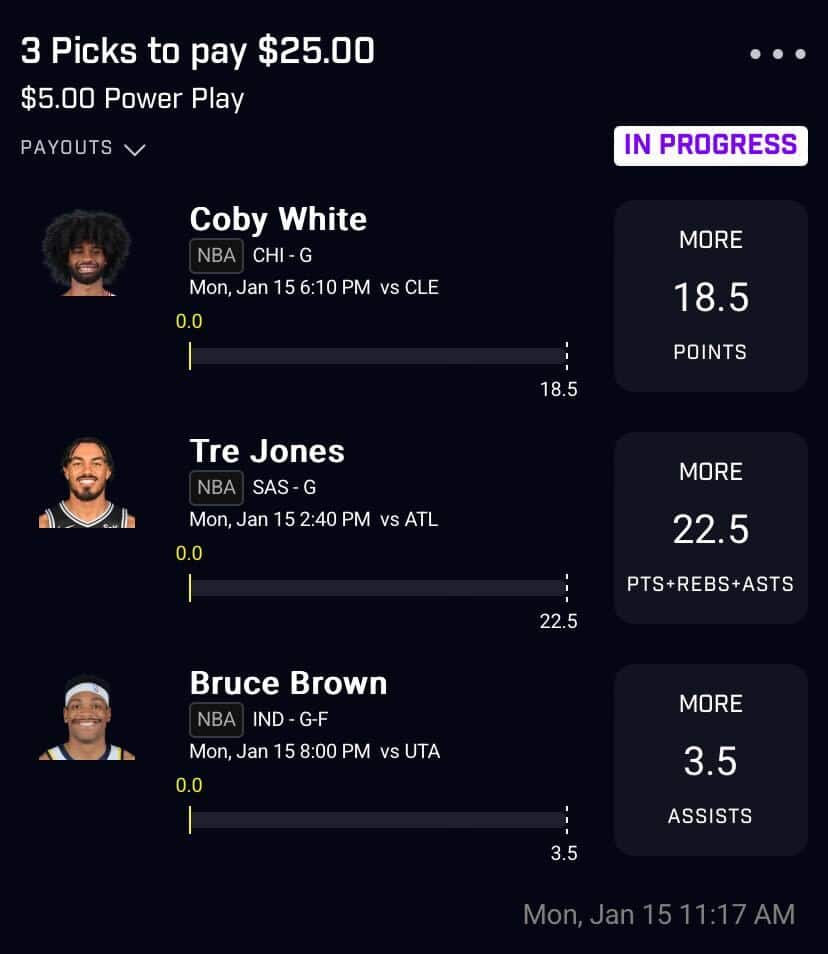Open the Tre Jones player name

click(267, 451)
